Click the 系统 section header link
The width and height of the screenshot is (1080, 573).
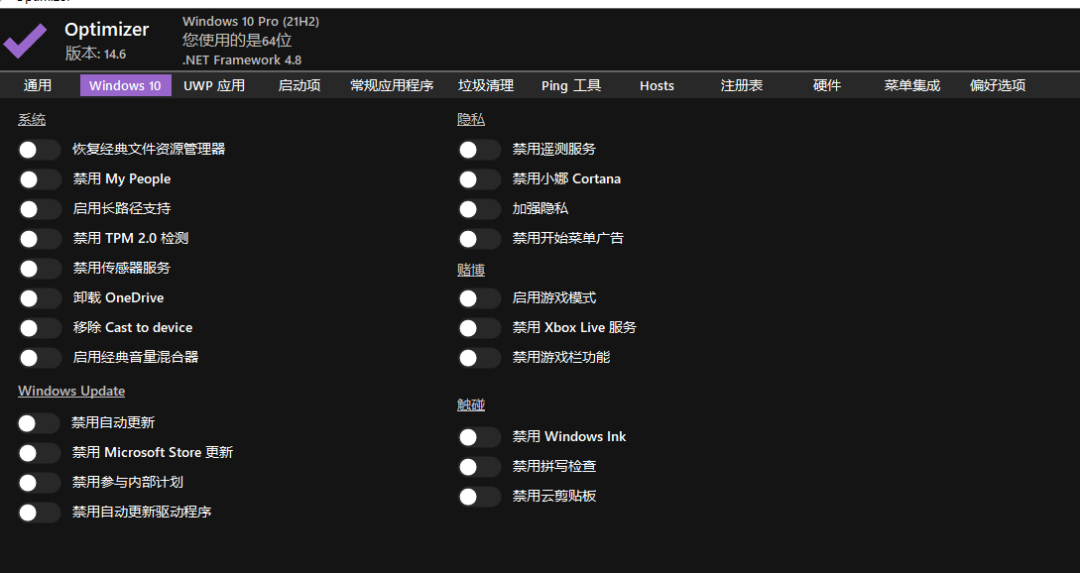coord(32,120)
